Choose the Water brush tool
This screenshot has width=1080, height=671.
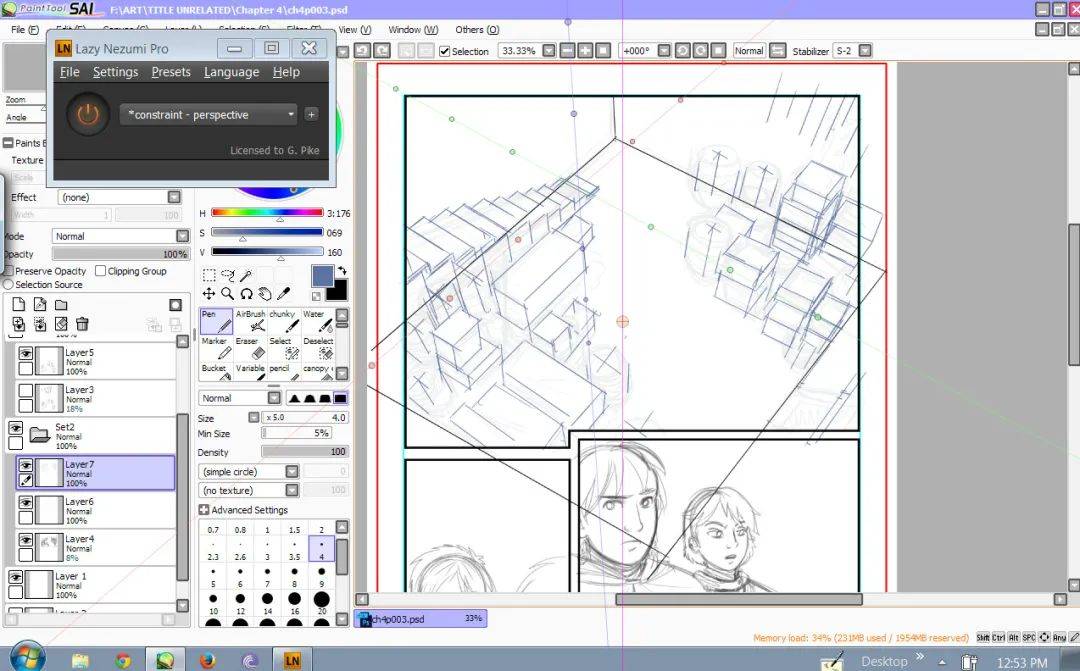pos(318,321)
